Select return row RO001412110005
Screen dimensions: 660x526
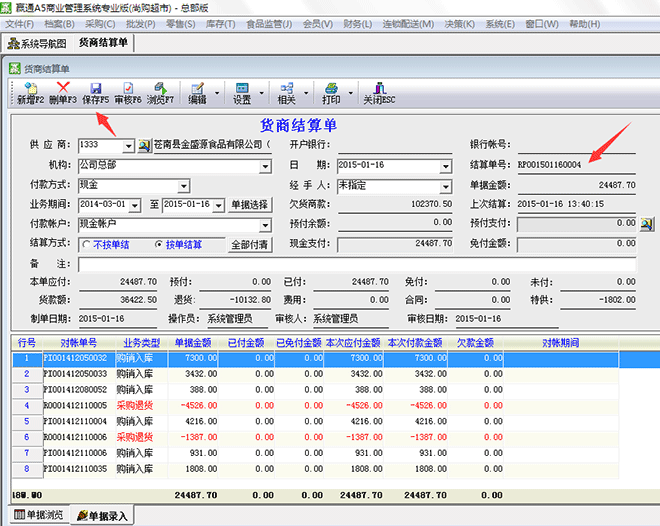[x=315, y=406]
